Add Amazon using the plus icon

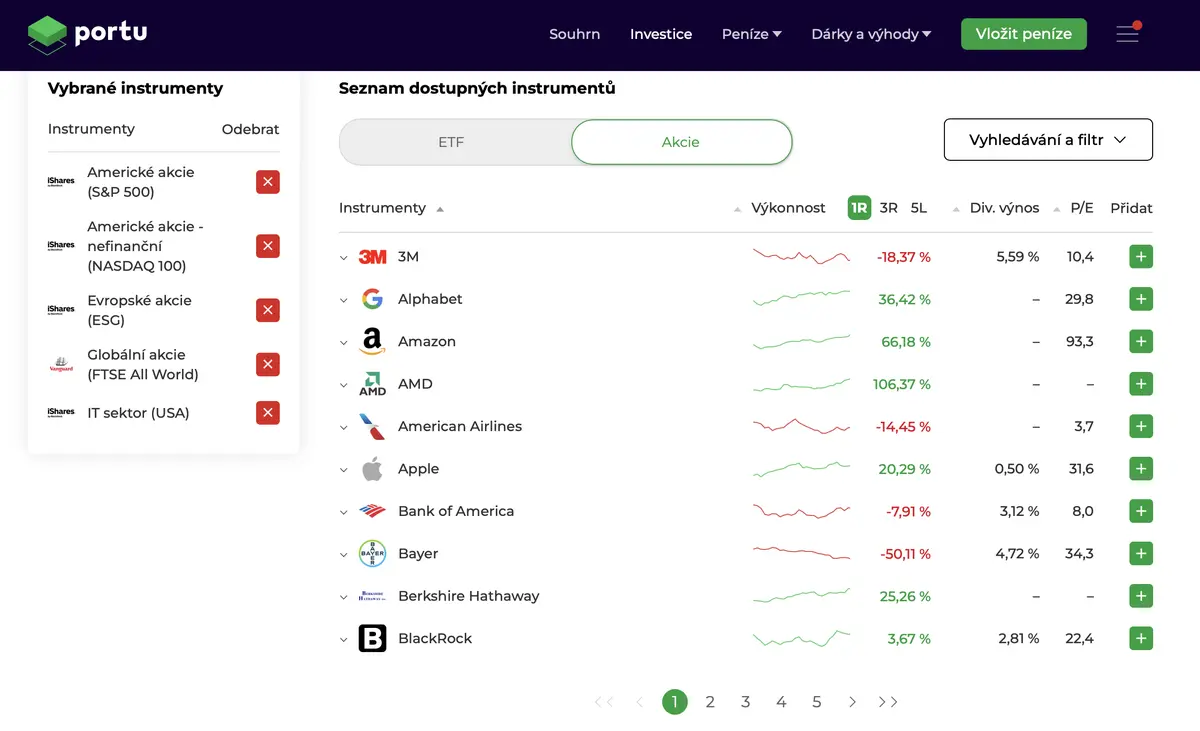[x=1141, y=342]
